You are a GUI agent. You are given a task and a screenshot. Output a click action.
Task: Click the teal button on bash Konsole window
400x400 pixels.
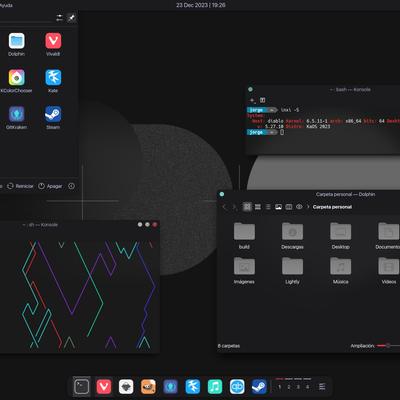[x=250, y=89]
